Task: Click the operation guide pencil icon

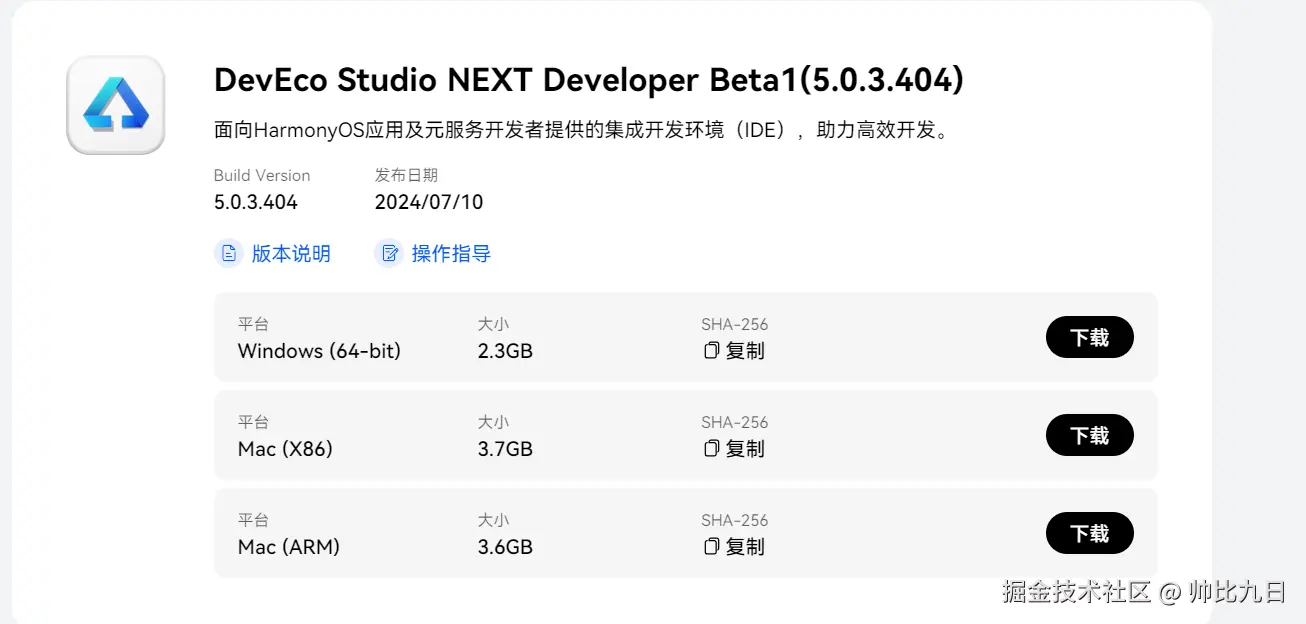Action: 389,253
